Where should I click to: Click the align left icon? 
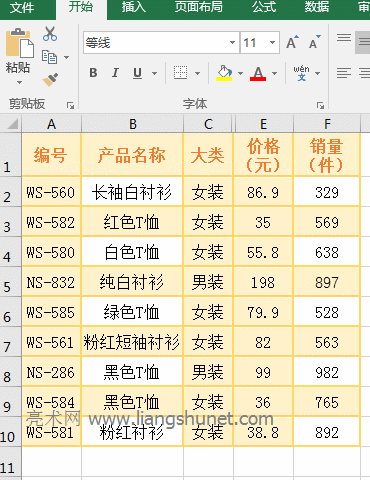(x=344, y=73)
